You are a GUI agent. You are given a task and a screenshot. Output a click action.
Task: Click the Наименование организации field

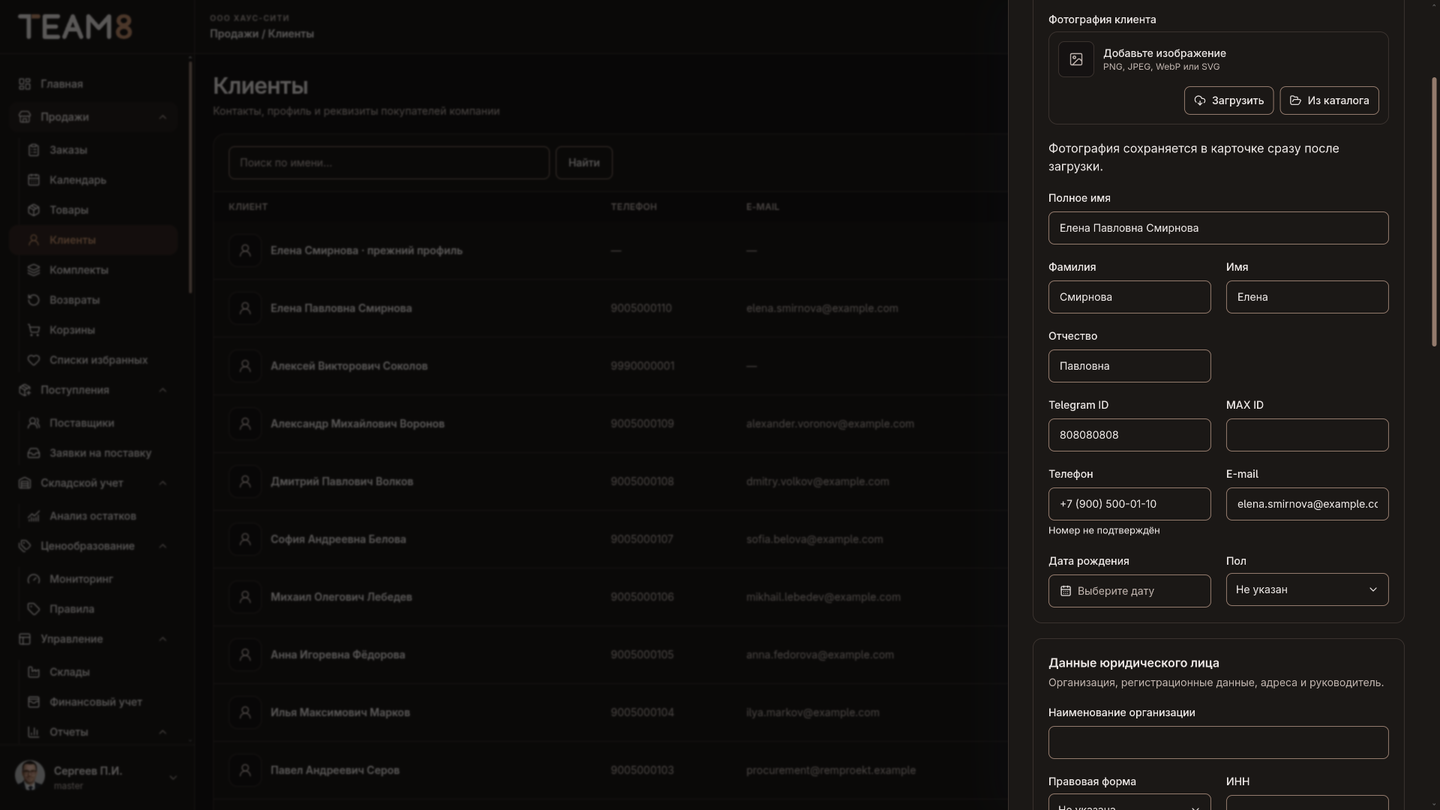click(1218, 743)
